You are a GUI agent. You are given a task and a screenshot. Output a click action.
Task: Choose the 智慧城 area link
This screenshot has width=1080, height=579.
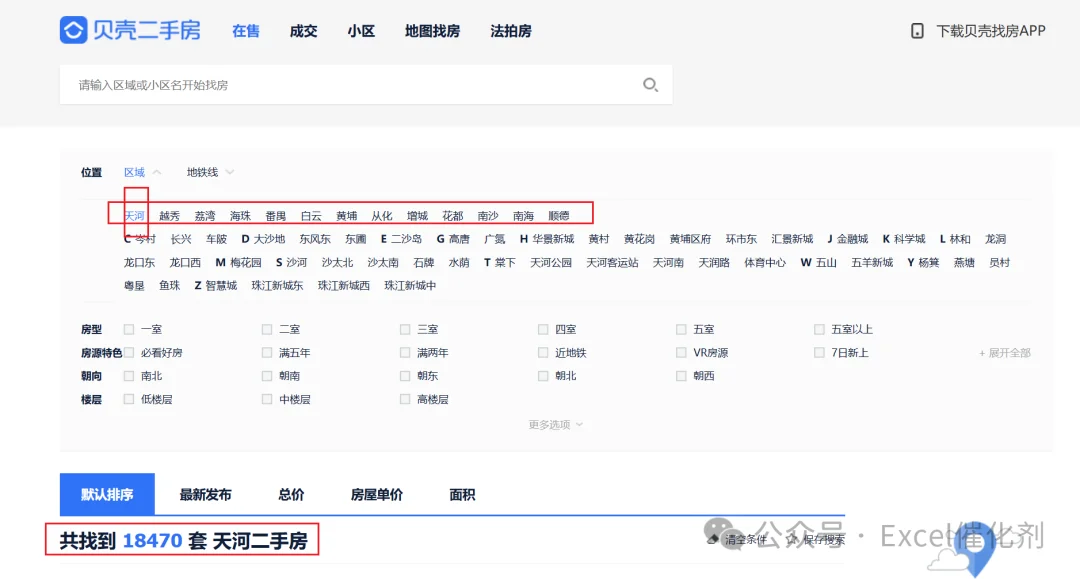[221, 285]
